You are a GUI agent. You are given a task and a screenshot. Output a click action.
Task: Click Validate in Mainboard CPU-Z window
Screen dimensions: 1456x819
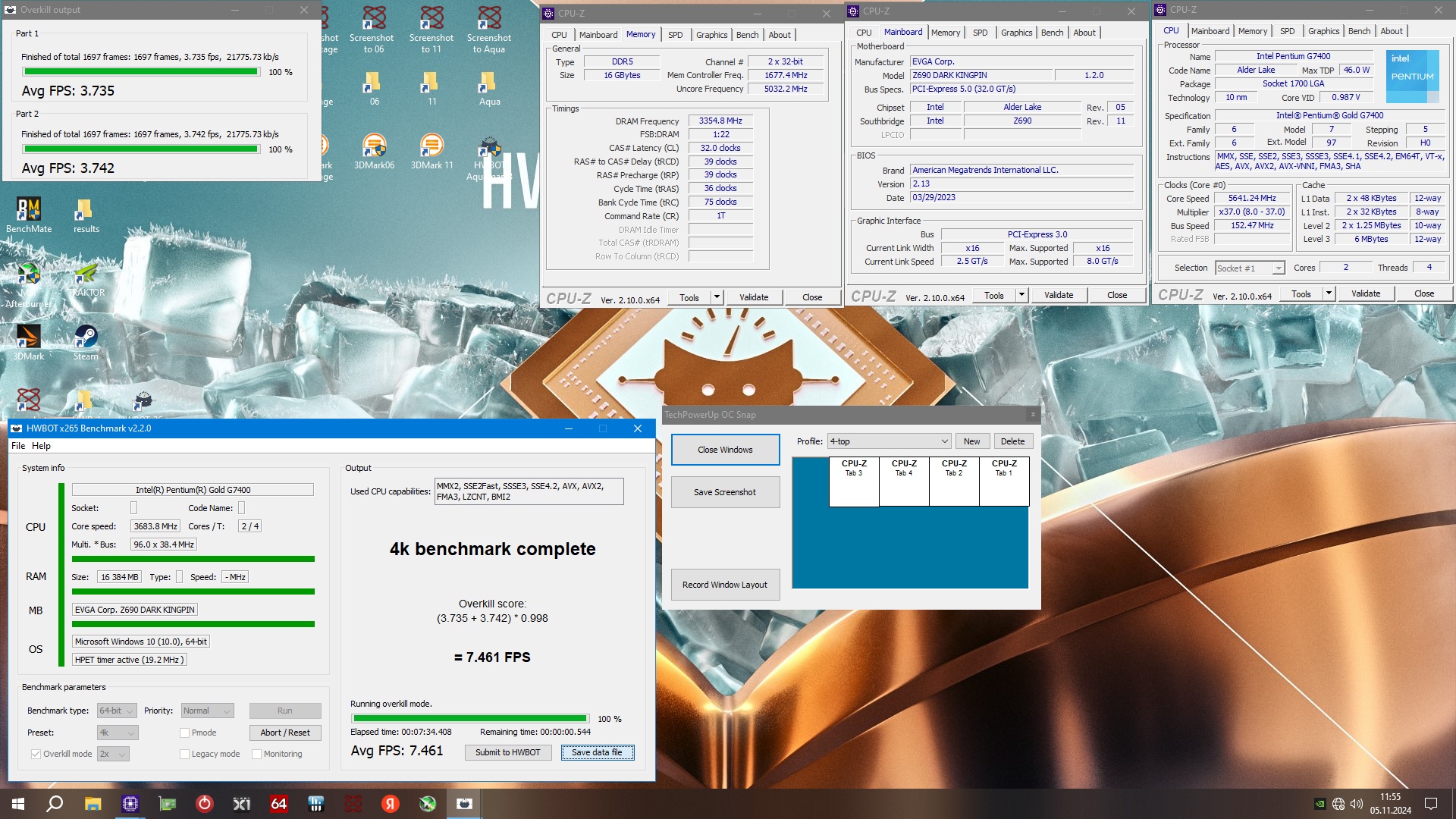(1058, 295)
